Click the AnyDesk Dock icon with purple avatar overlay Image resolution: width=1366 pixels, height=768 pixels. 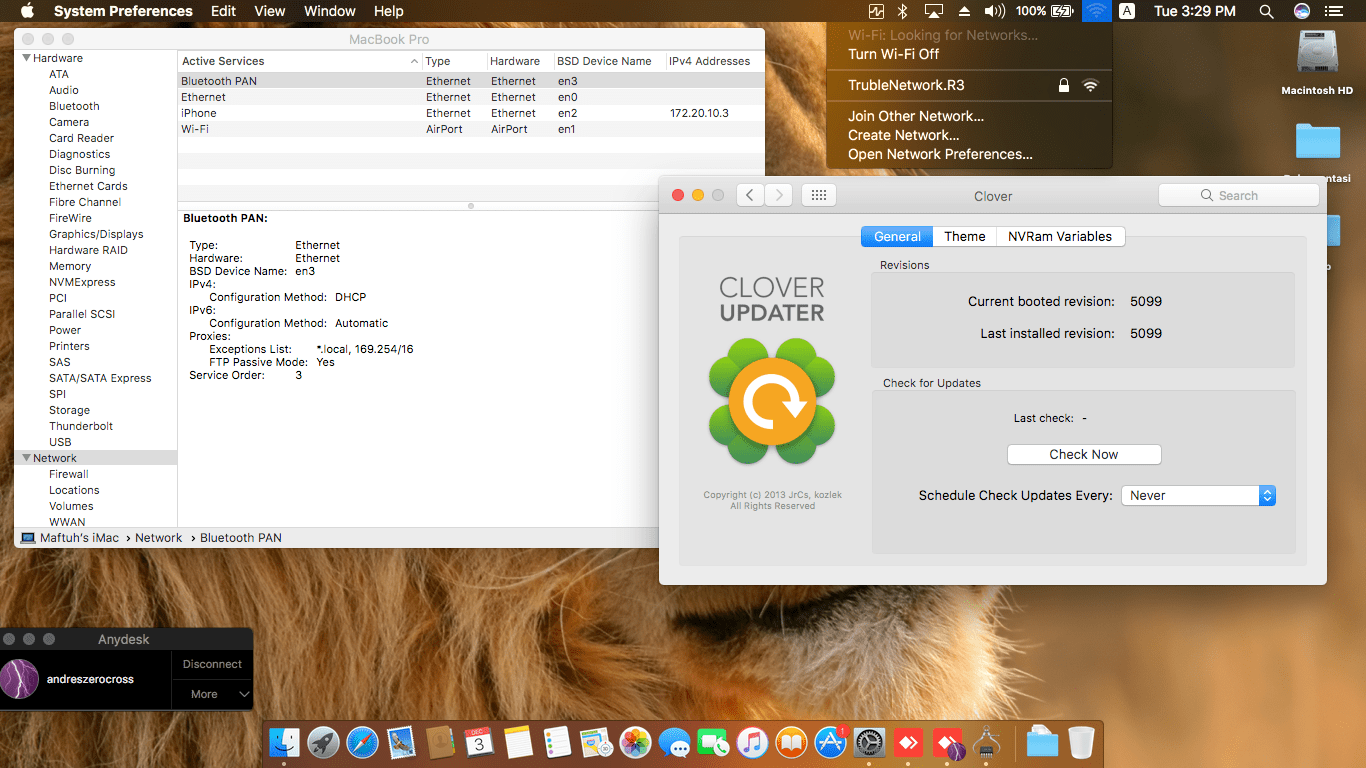click(947, 743)
